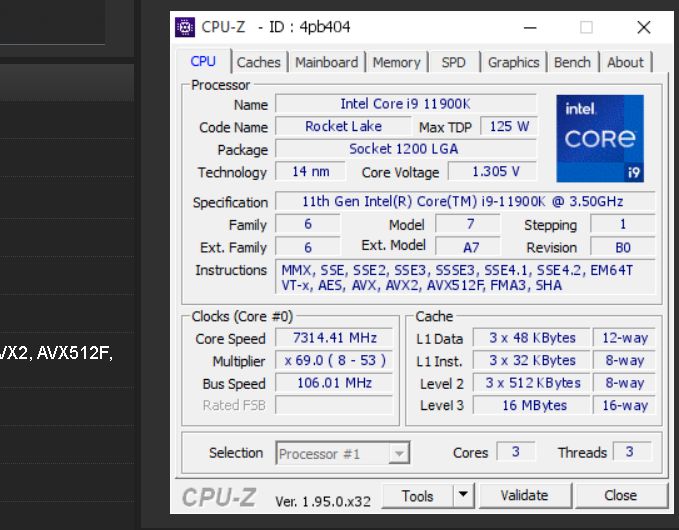Click the Threads count field
This screenshot has width=679, height=530.
(632, 452)
